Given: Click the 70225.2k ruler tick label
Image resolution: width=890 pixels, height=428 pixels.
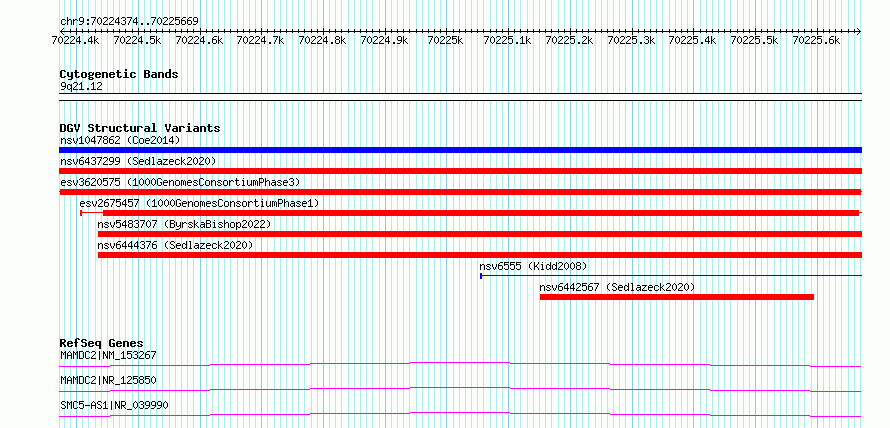Looking at the screenshot, I should coord(569,40).
